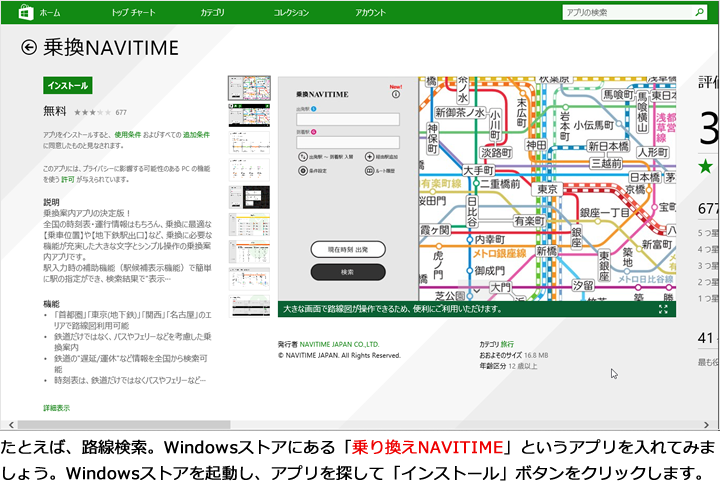The height and width of the screenshot is (481, 720).
Task: Open the 旅行 category link
Action: pyautogui.click(x=507, y=344)
